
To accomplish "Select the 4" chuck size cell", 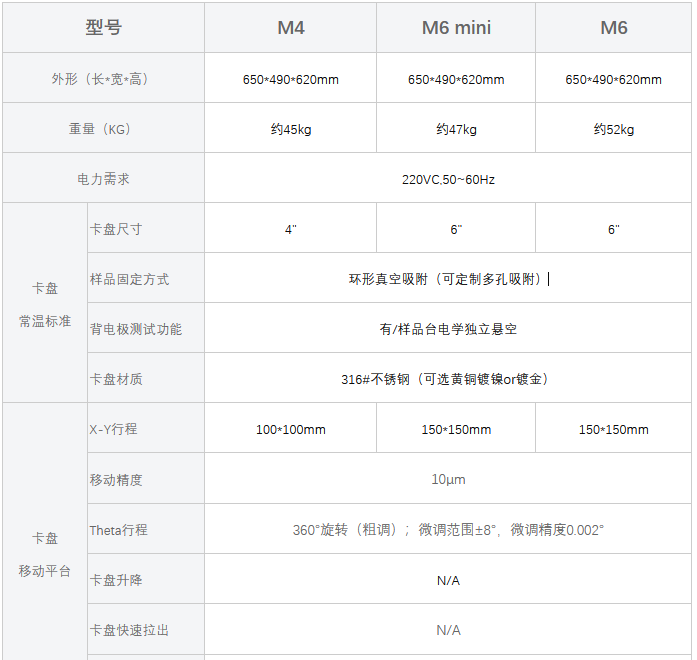I will [290, 229].
